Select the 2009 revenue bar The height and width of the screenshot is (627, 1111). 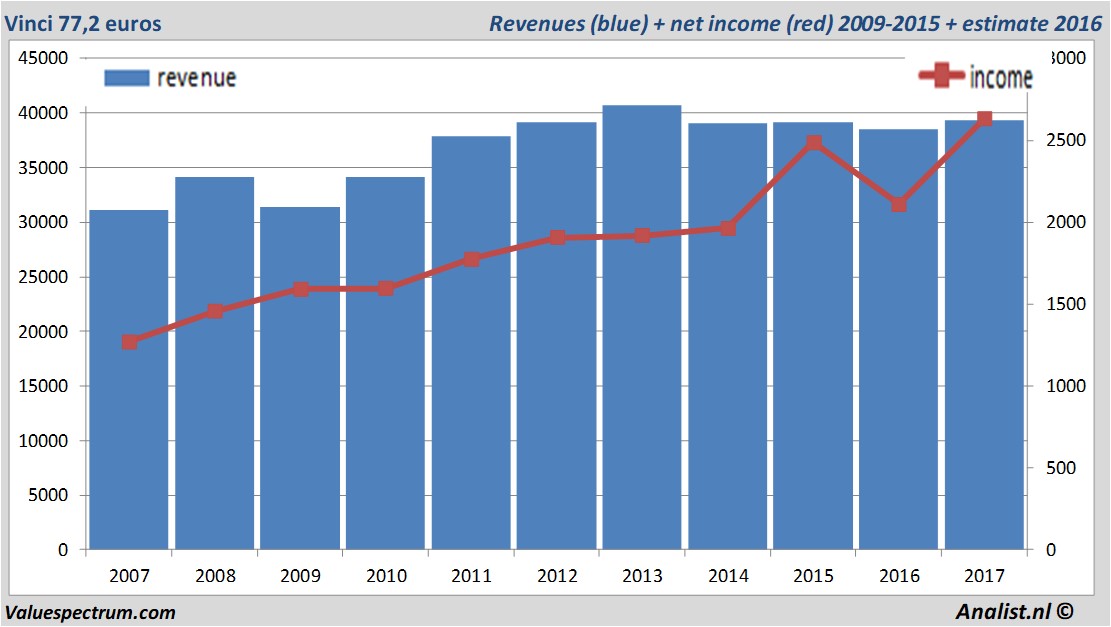tap(300, 378)
